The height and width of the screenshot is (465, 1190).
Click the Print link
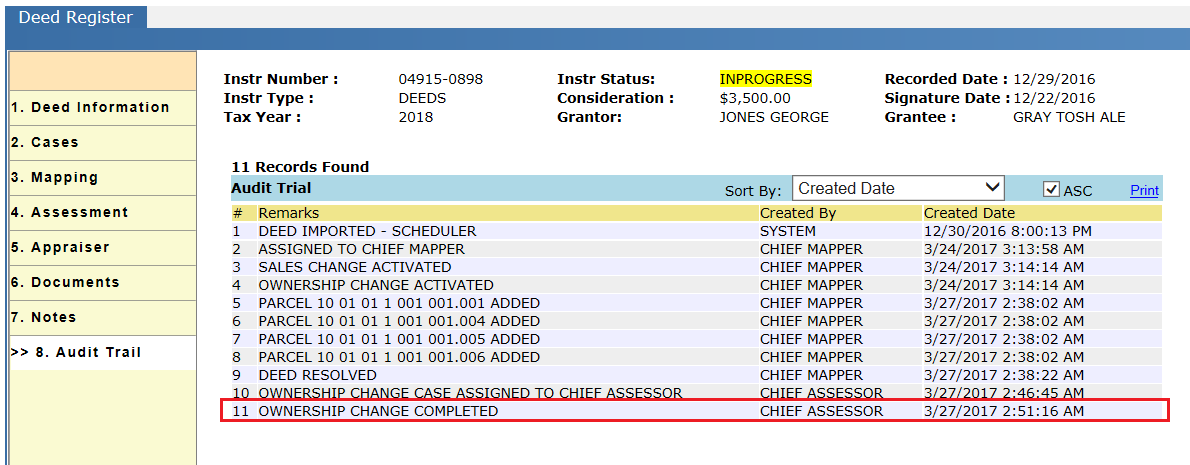point(1144,190)
